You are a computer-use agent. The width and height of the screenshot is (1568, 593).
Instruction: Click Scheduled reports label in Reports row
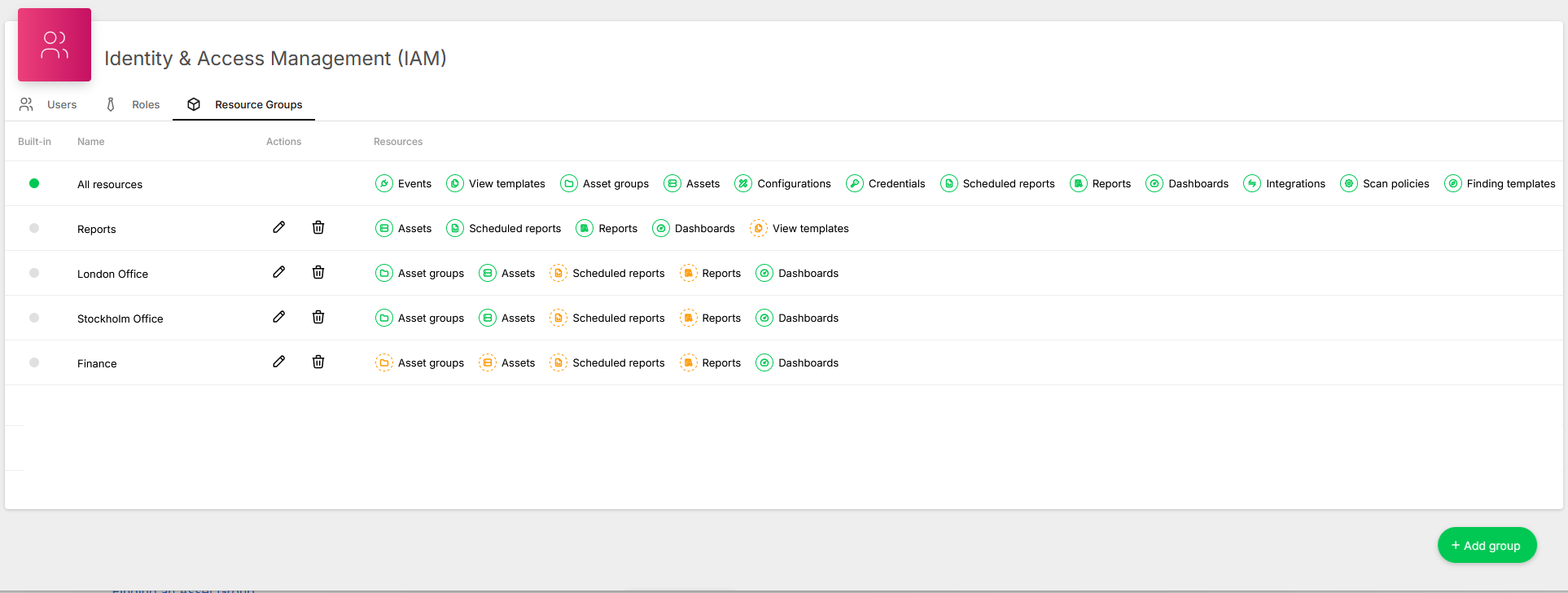pyautogui.click(x=515, y=229)
